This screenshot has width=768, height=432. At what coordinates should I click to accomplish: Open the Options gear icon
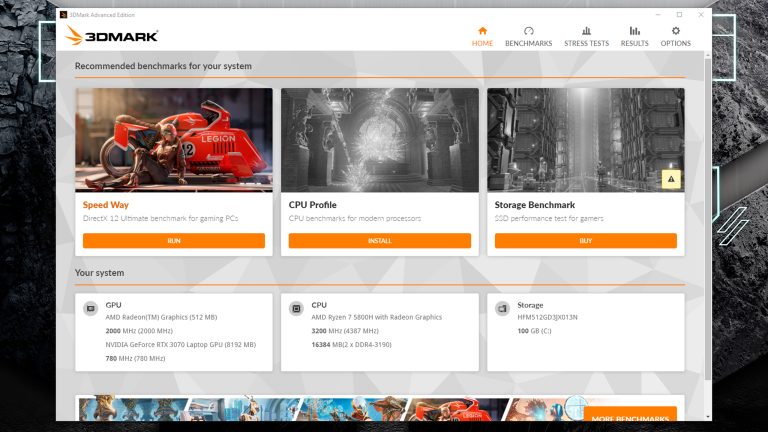coord(675,31)
